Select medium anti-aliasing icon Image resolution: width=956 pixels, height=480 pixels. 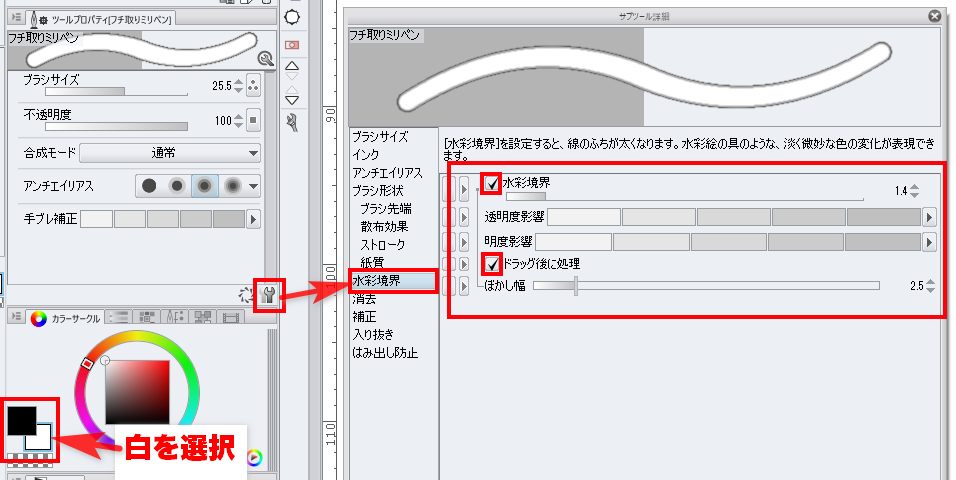(x=205, y=186)
